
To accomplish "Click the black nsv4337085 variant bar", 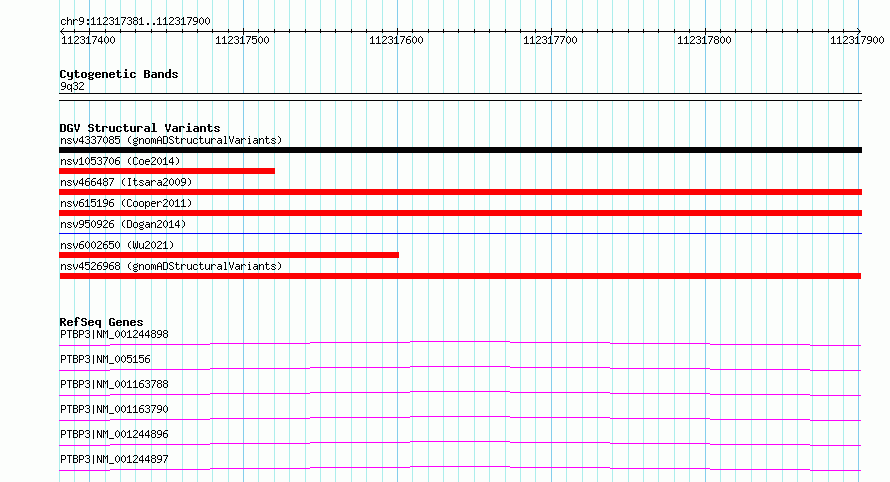I will pos(460,150).
